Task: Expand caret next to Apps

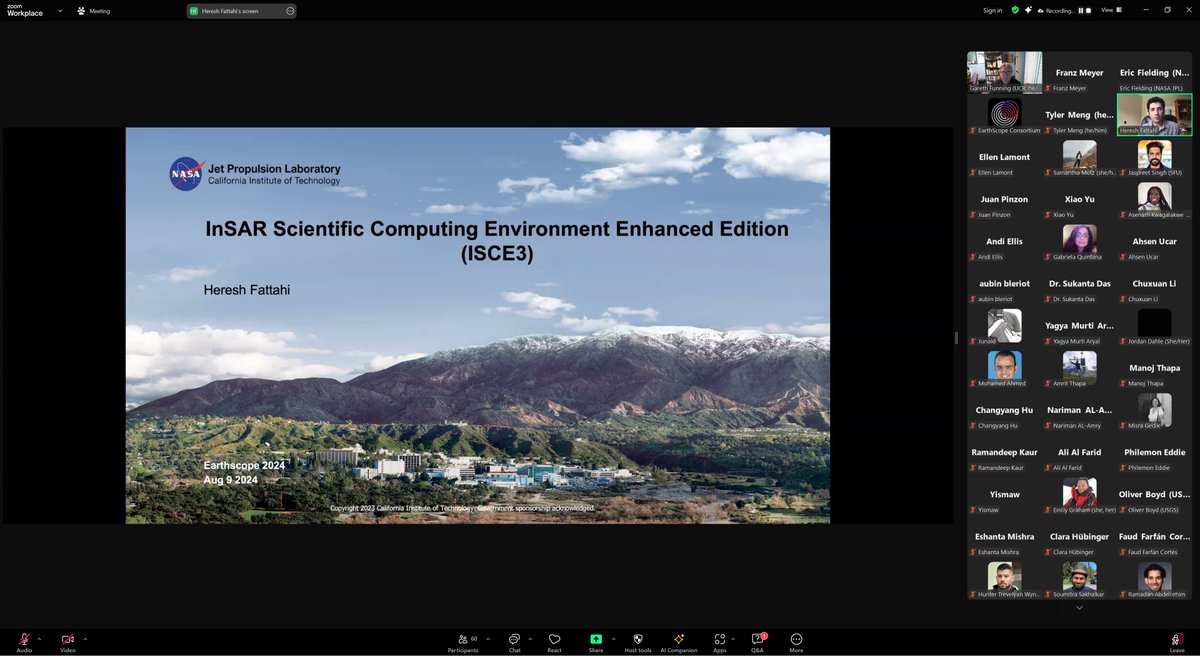Action: point(733,638)
